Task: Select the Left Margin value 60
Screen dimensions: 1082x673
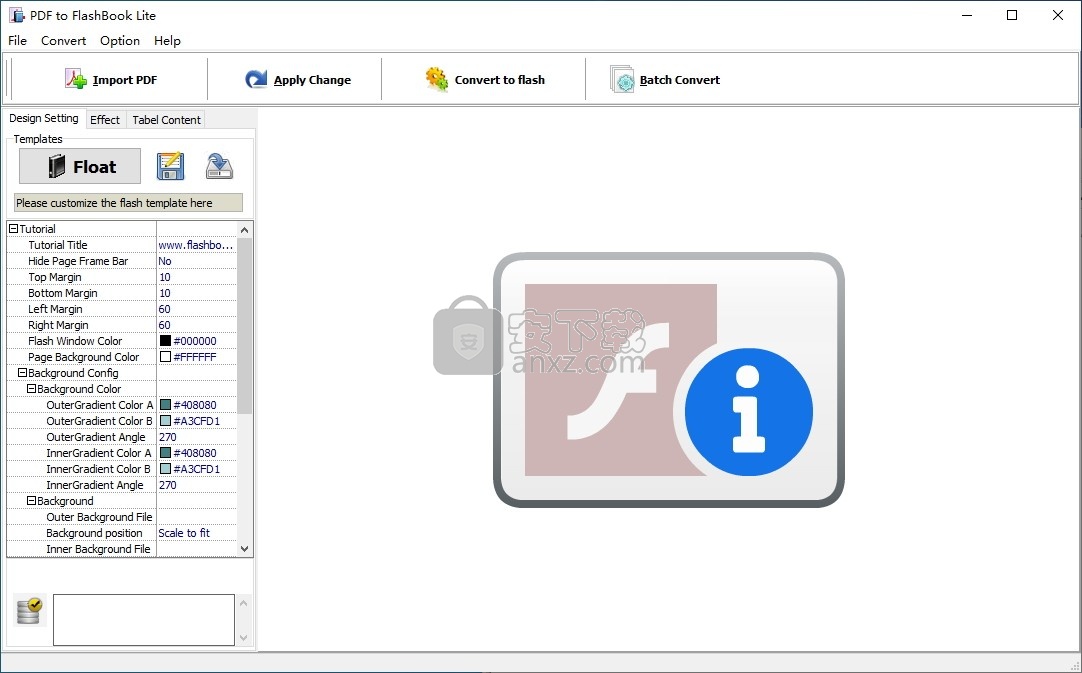Action: tap(197, 309)
